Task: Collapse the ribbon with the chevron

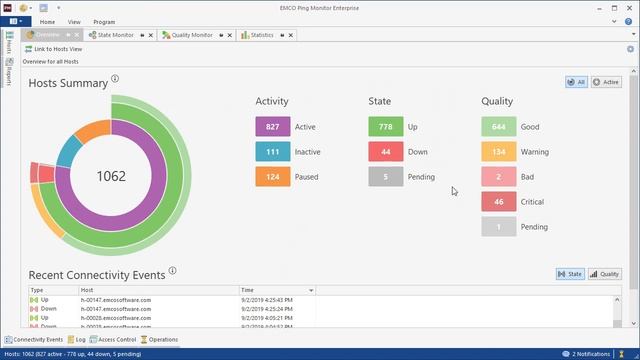Action: click(614, 22)
